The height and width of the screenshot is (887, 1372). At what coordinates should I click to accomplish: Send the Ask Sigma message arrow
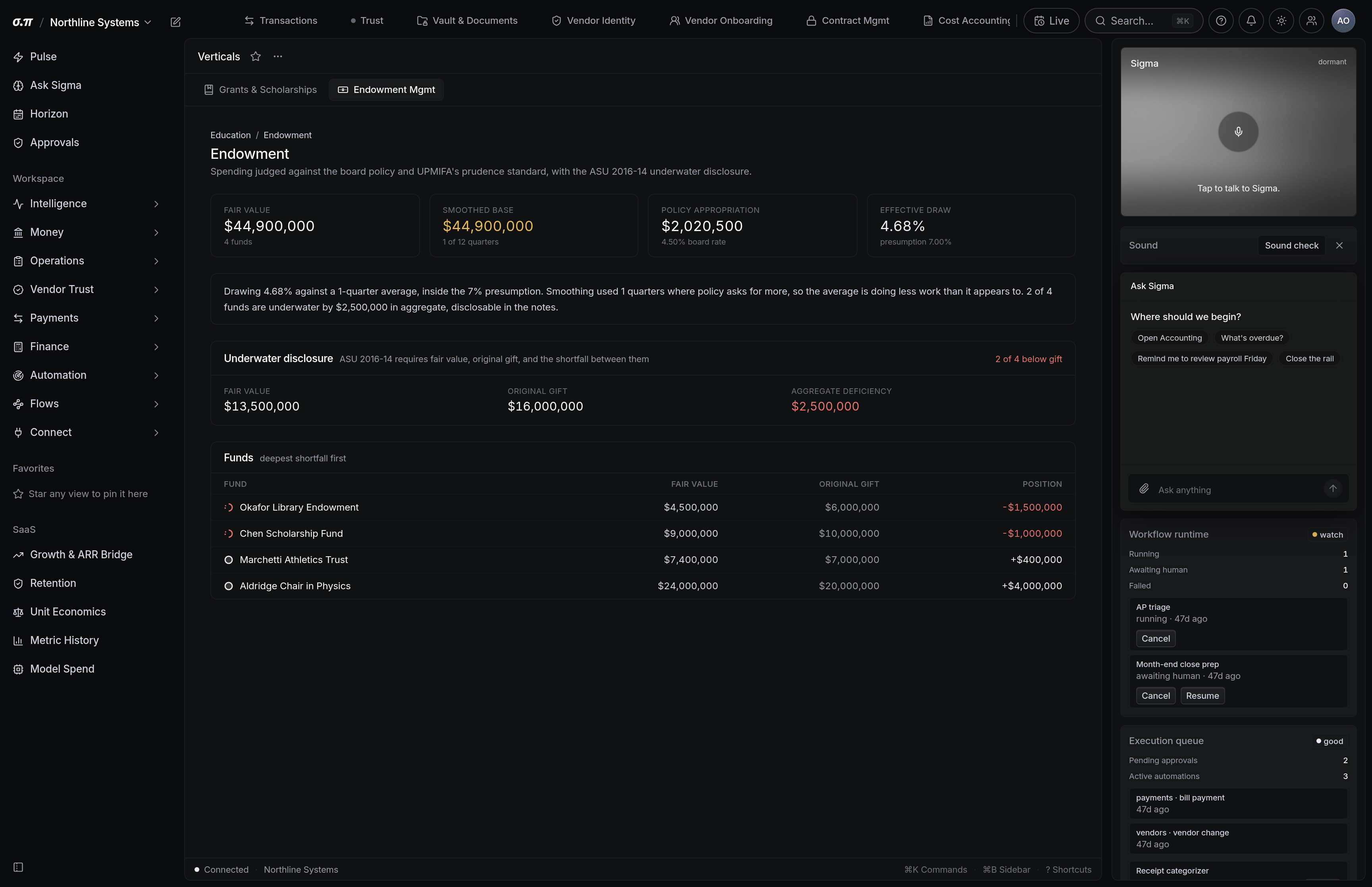[x=1333, y=488]
